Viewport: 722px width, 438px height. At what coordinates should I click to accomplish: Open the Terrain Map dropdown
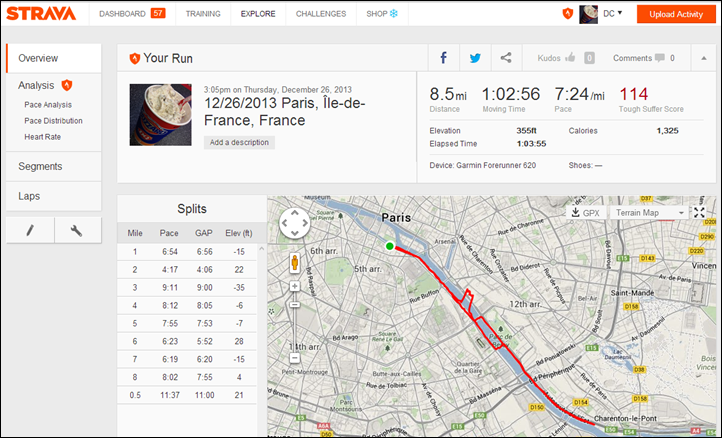pyautogui.click(x=649, y=213)
